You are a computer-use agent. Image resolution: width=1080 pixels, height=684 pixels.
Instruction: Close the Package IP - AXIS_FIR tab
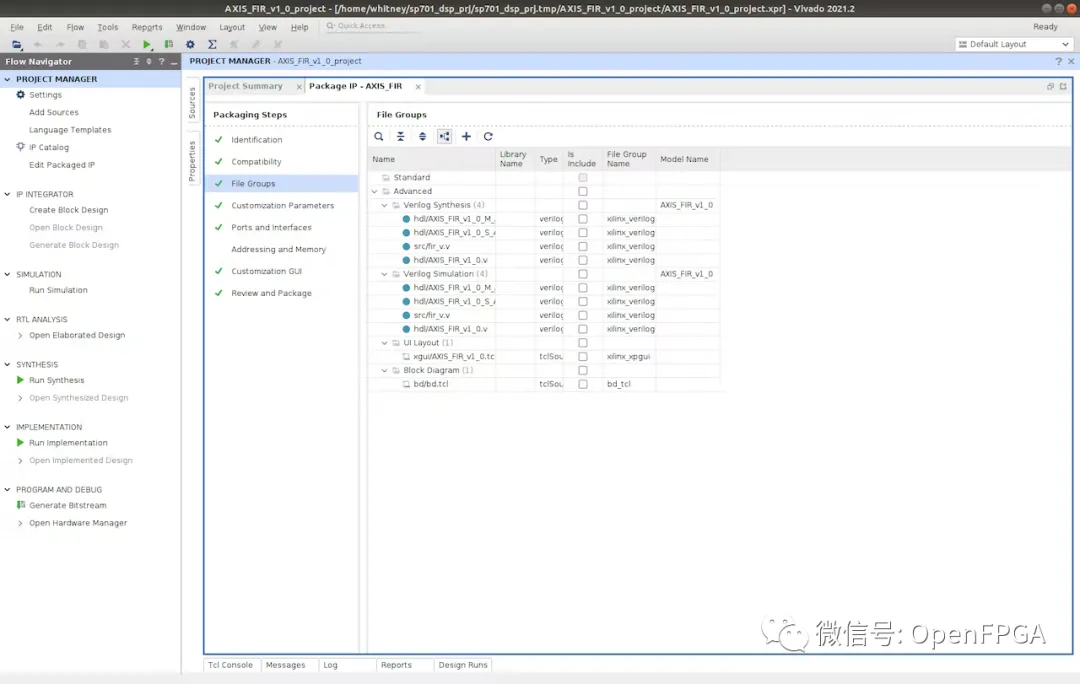pyautogui.click(x=418, y=87)
